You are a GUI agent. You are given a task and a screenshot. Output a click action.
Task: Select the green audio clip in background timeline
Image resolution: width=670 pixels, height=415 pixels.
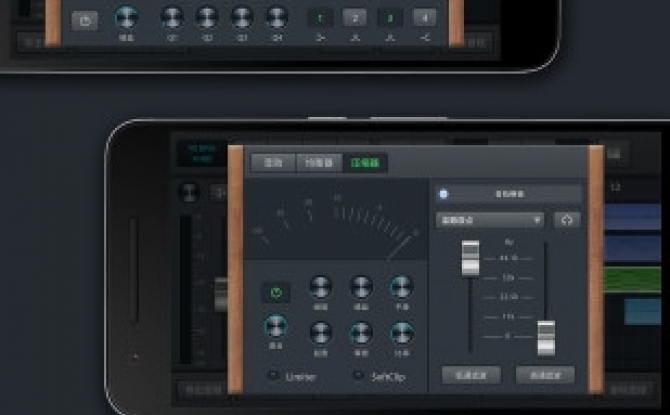633,279
